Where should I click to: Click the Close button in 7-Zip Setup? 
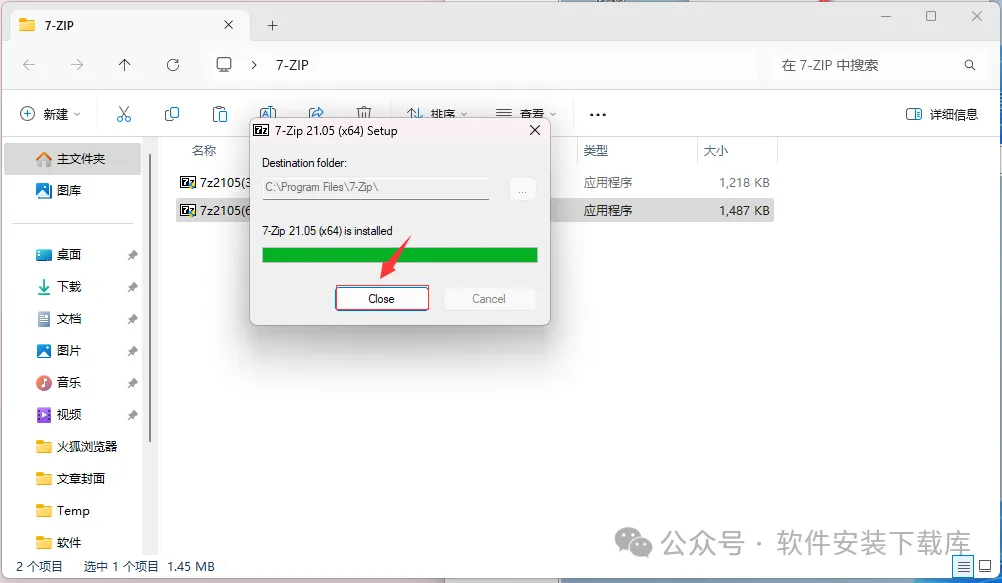pos(382,299)
